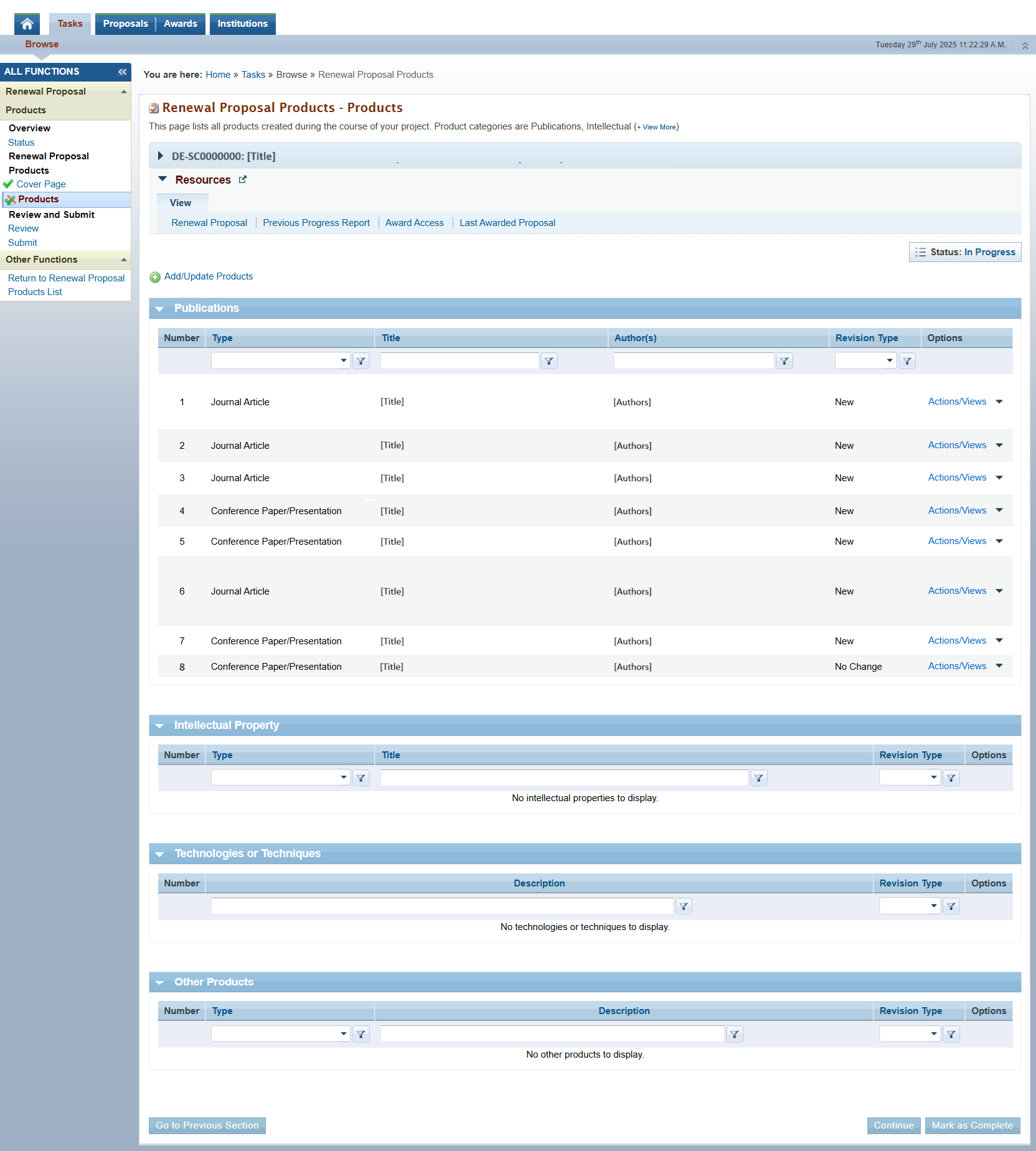This screenshot has height=1151, width=1036.
Task: Click the green Add/Update Products plus icon
Action: point(155,277)
